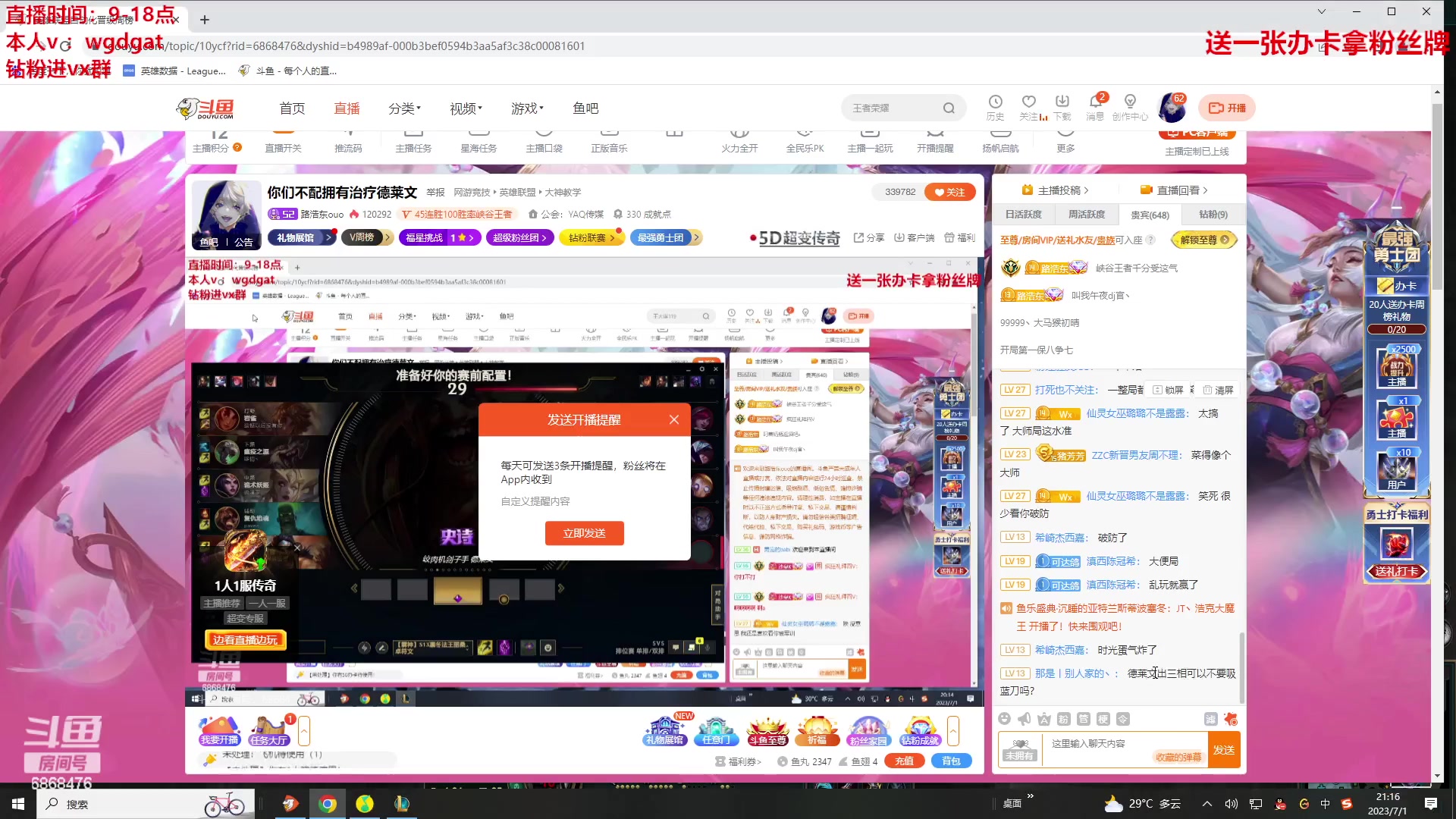Expand the gift bar collapse arrow
Image resolution: width=1456 pixels, height=819 pixels.
(x=953, y=731)
